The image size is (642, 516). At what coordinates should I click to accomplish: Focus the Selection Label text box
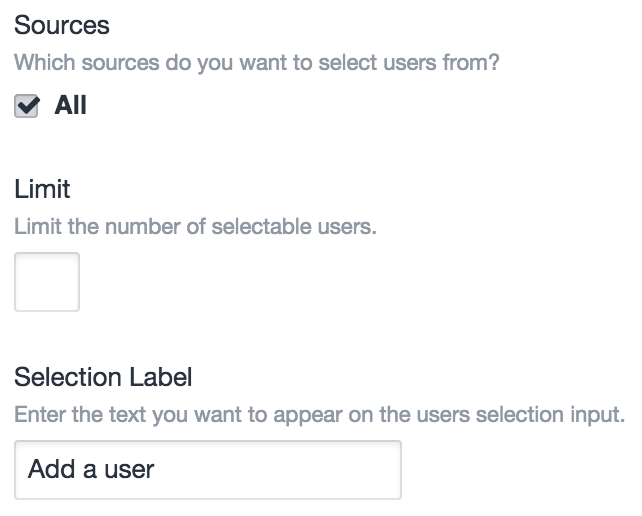pyautogui.click(x=208, y=470)
